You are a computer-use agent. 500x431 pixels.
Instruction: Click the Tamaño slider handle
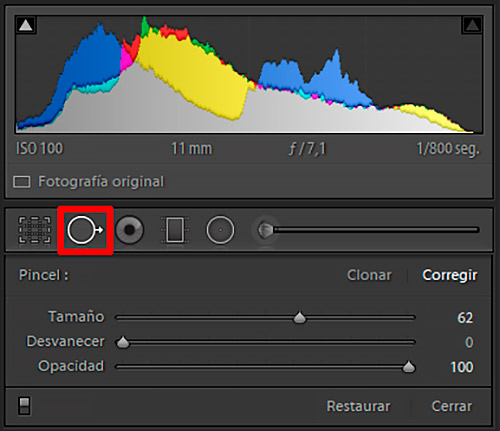point(300,317)
